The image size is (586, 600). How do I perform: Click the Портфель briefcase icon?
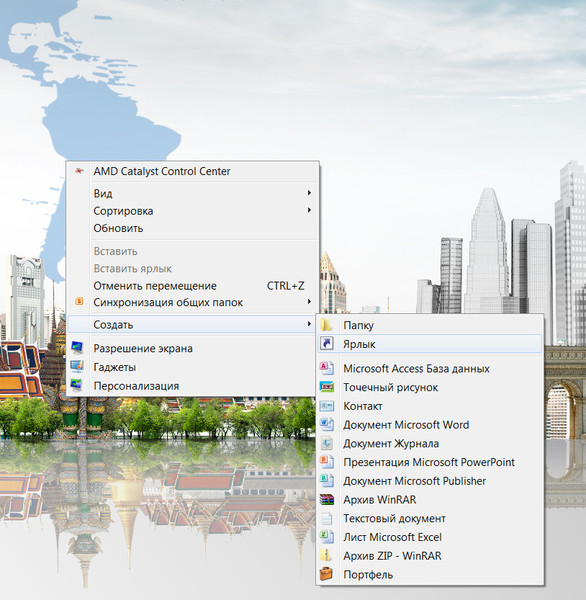click(x=326, y=574)
